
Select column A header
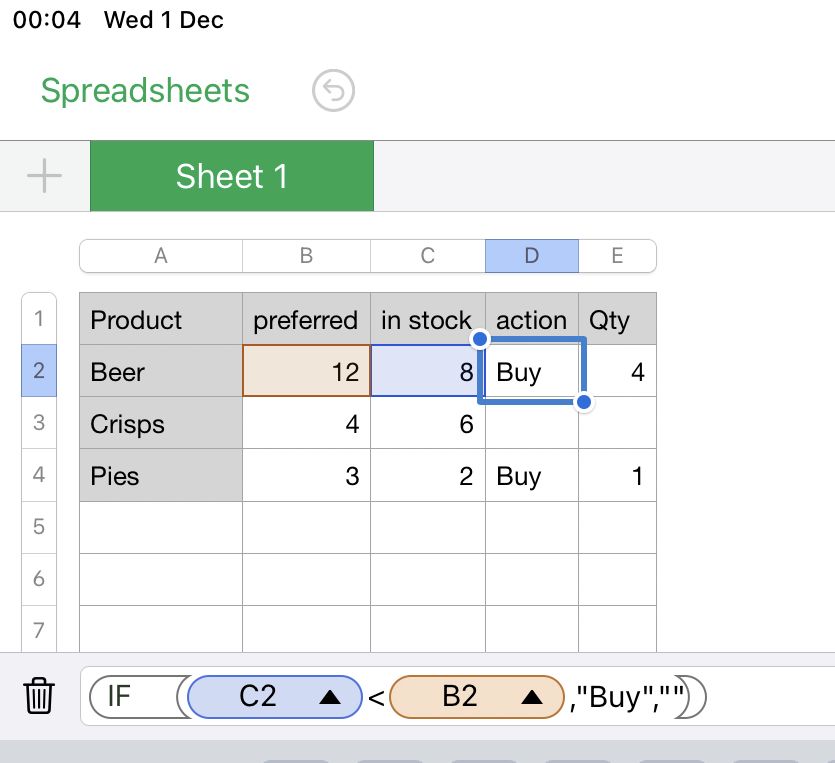[161, 256]
